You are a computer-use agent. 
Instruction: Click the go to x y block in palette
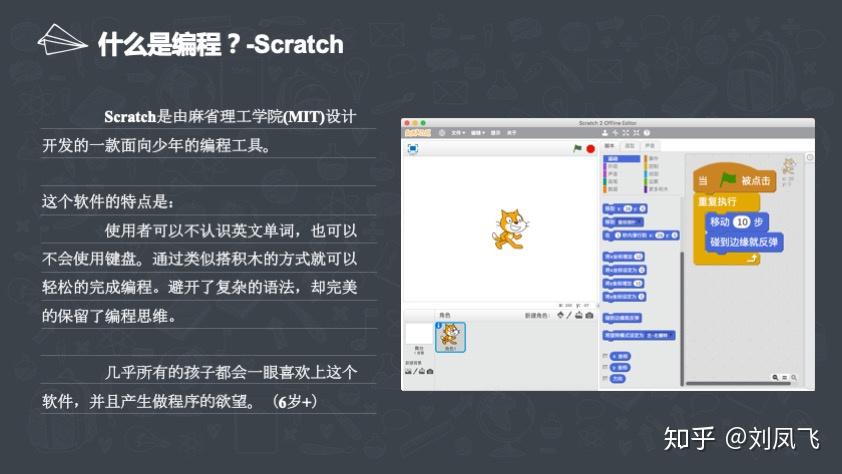[x=625, y=208]
